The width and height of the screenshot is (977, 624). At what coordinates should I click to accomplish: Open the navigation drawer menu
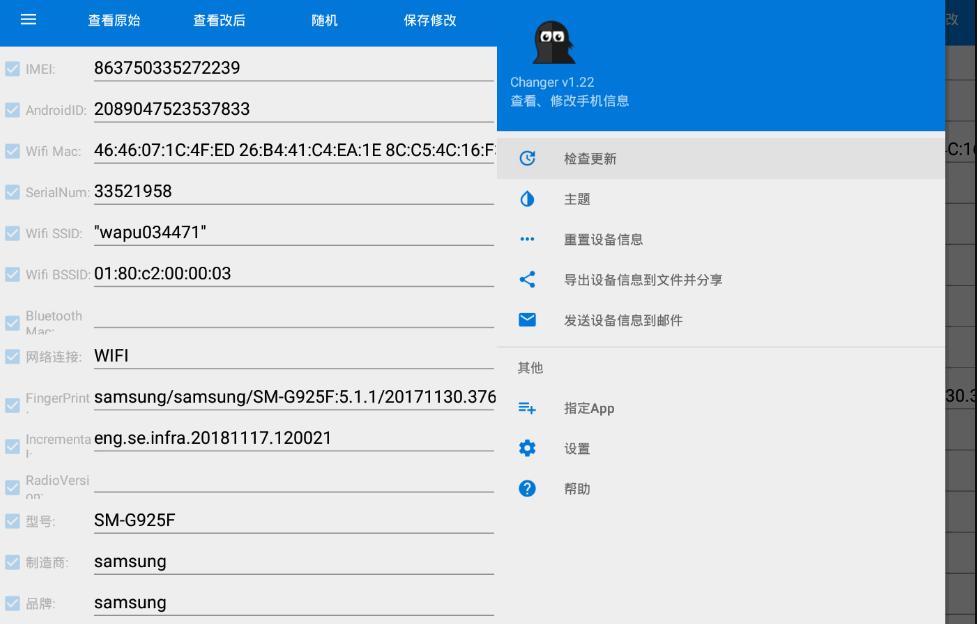point(27,18)
